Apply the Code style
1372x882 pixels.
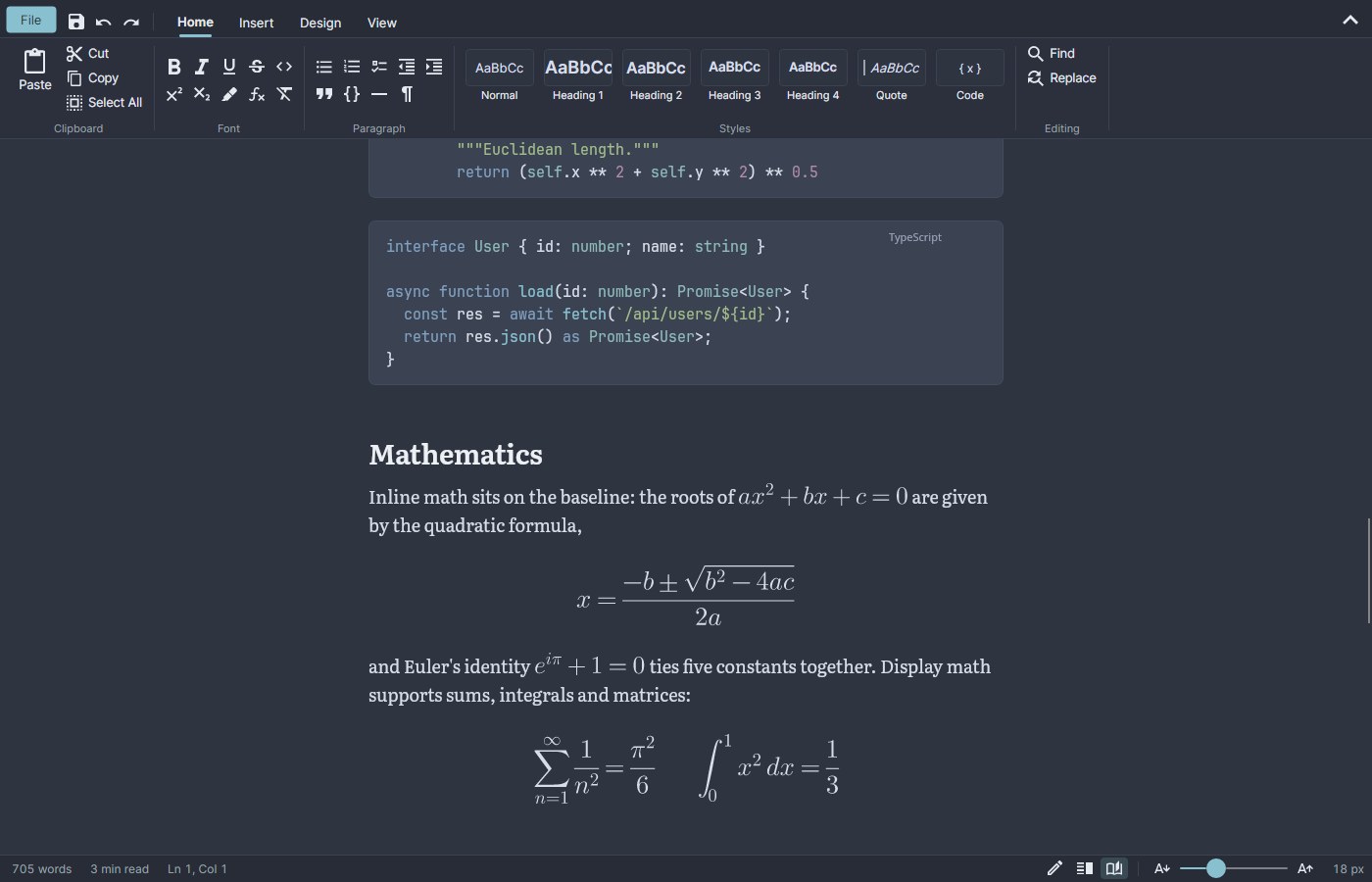tap(970, 77)
